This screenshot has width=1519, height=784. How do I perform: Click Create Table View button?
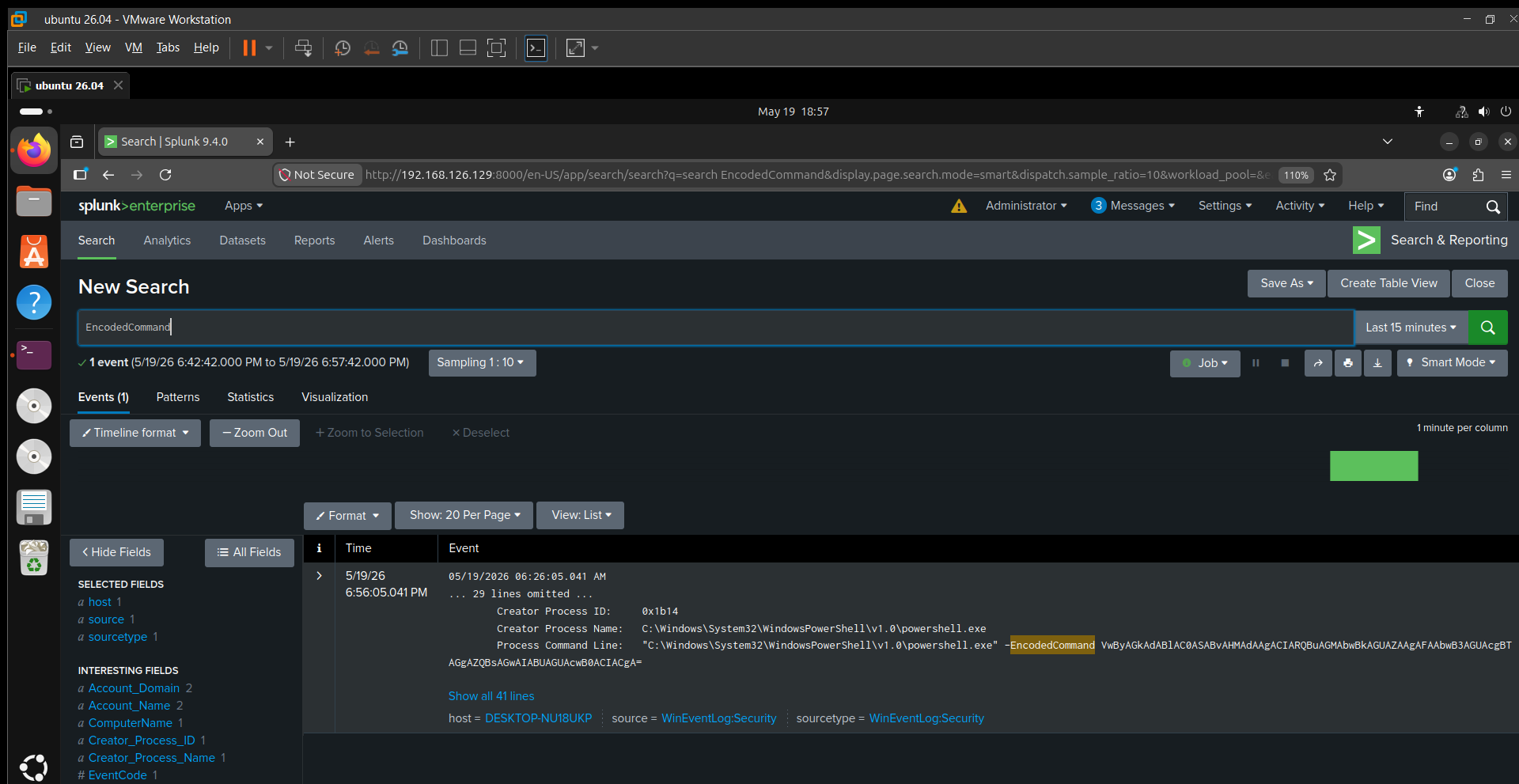tap(1388, 283)
